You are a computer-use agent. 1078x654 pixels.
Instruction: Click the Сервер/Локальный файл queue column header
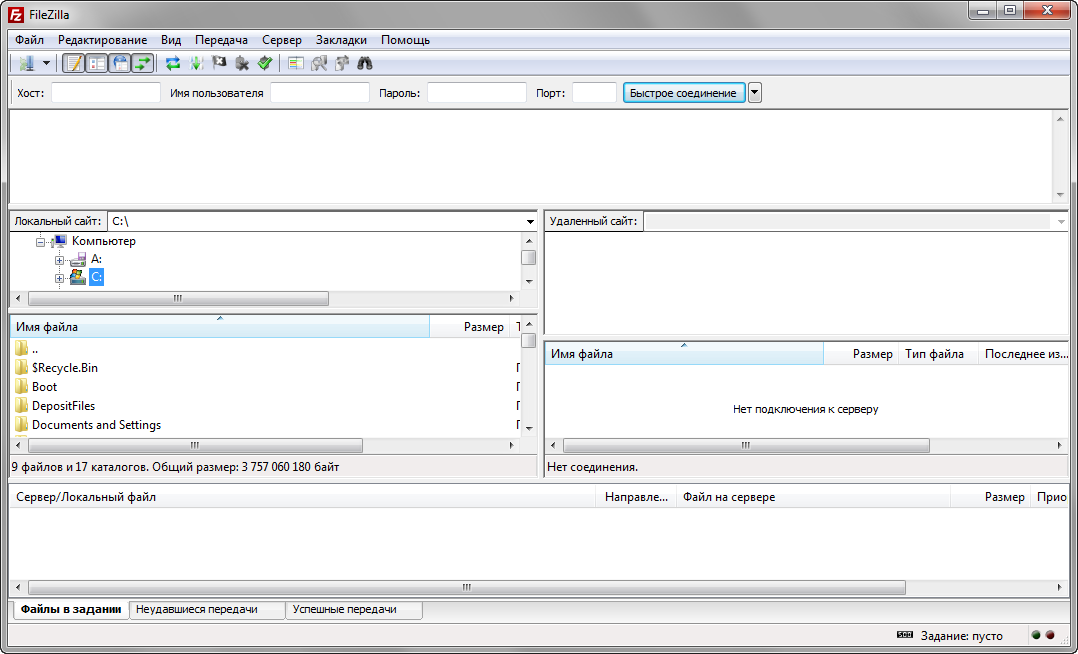tap(303, 497)
